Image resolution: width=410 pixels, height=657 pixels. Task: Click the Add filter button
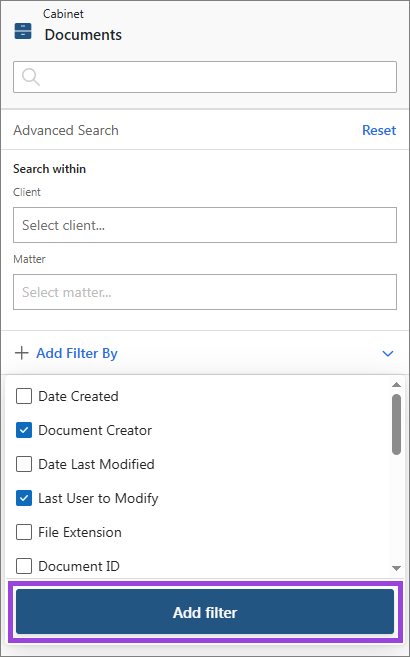coord(205,612)
